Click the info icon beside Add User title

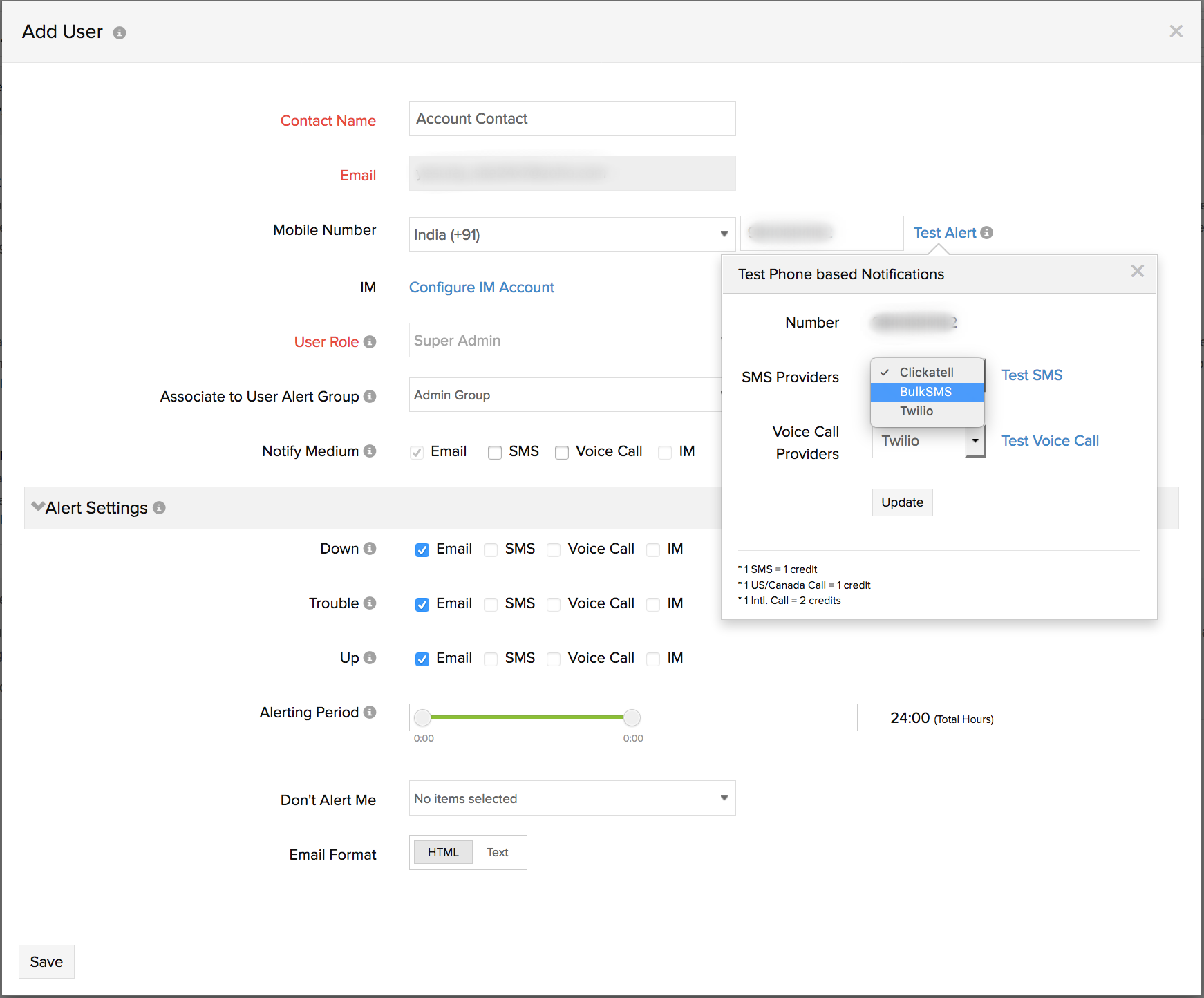click(120, 32)
